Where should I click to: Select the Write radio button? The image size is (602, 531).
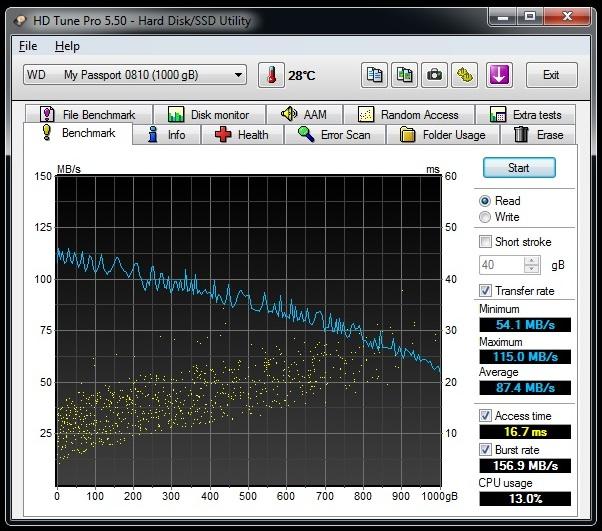pos(485,217)
